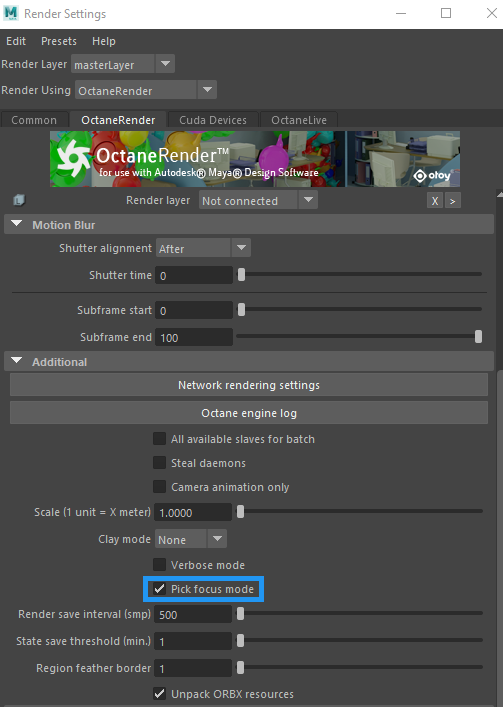Click the small cube icon beside Render layer
Screen dimensions: 503x707
(x=19, y=200)
